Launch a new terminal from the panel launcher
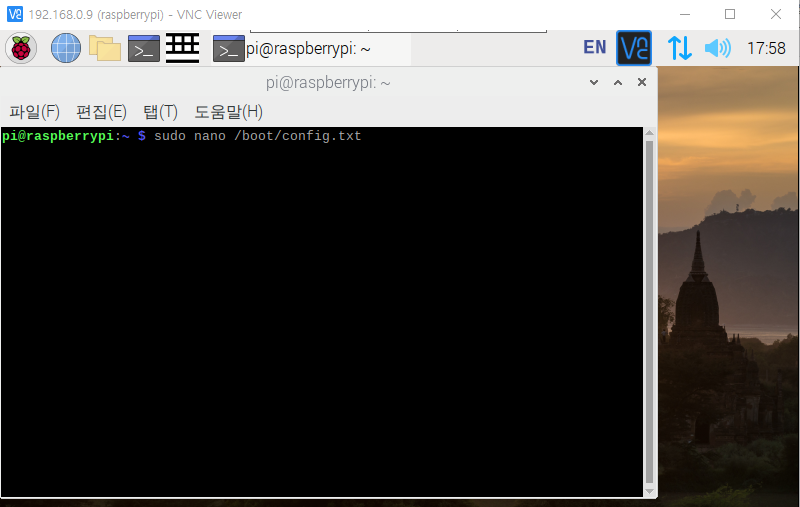 click(x=144, y=48)
